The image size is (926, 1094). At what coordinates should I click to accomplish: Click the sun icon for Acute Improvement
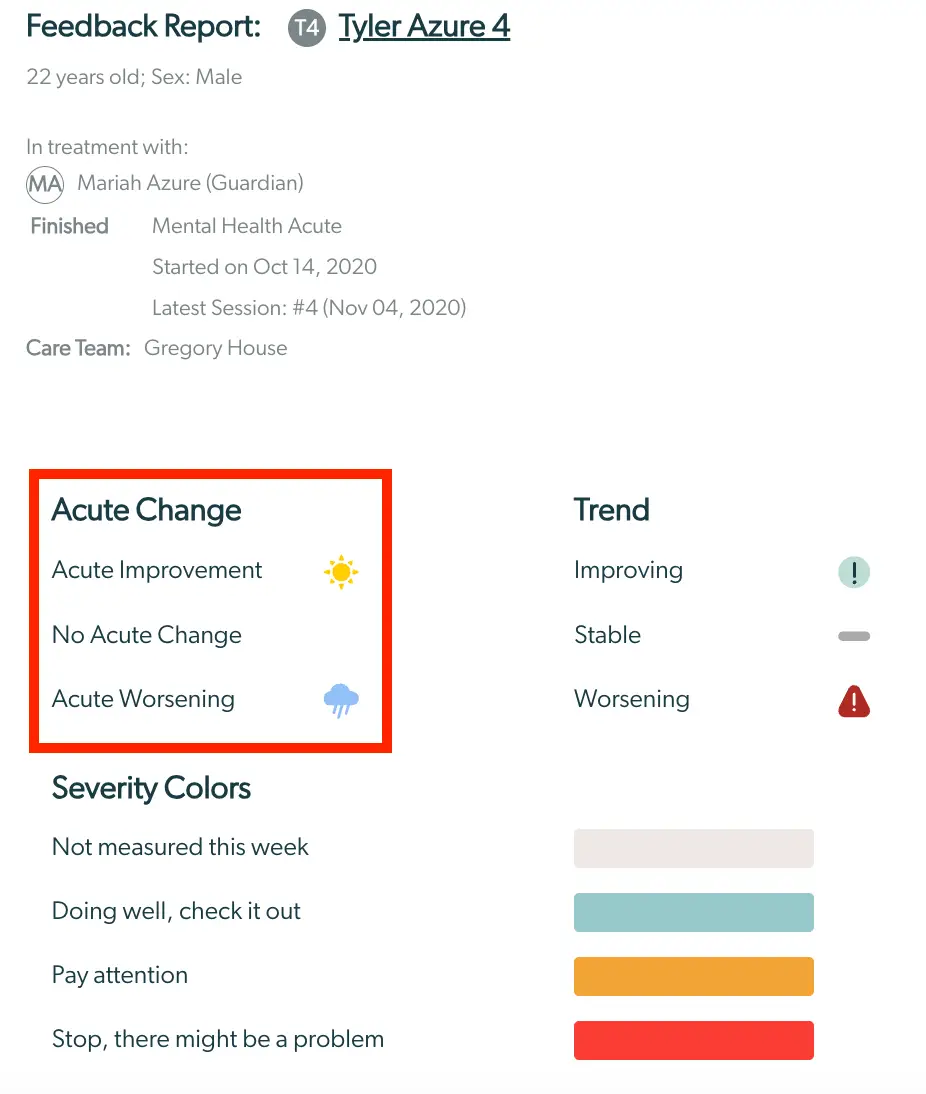coord(340,571)
